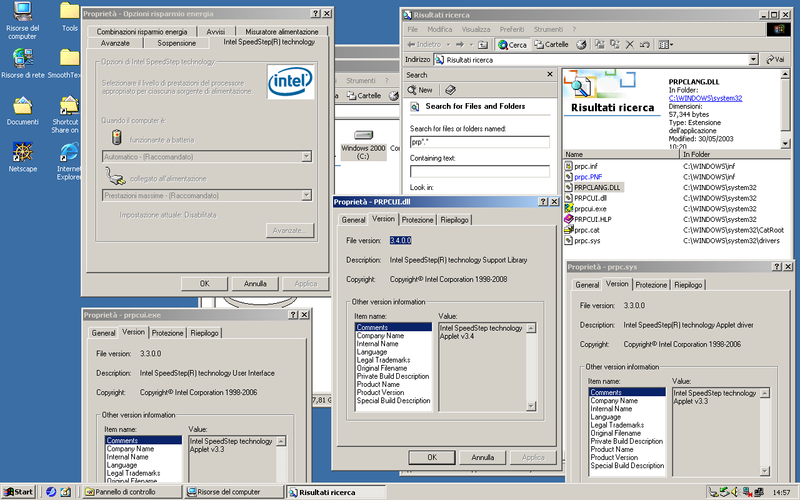Click the file name search field
Image resolution: width=800 pixels, height=500 pixels.
[480, 142]
